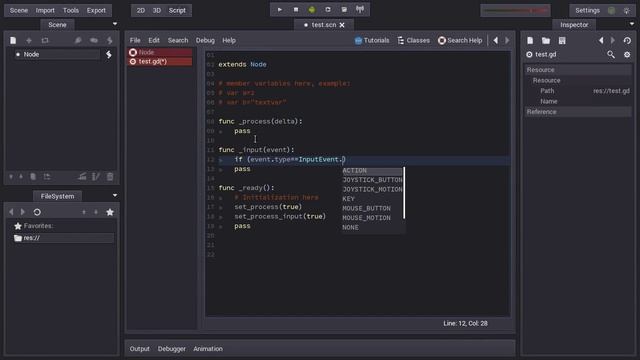The height and width of the screenshot is (360, 640).
Task: Open Inspector gear options
Action: 627,54
